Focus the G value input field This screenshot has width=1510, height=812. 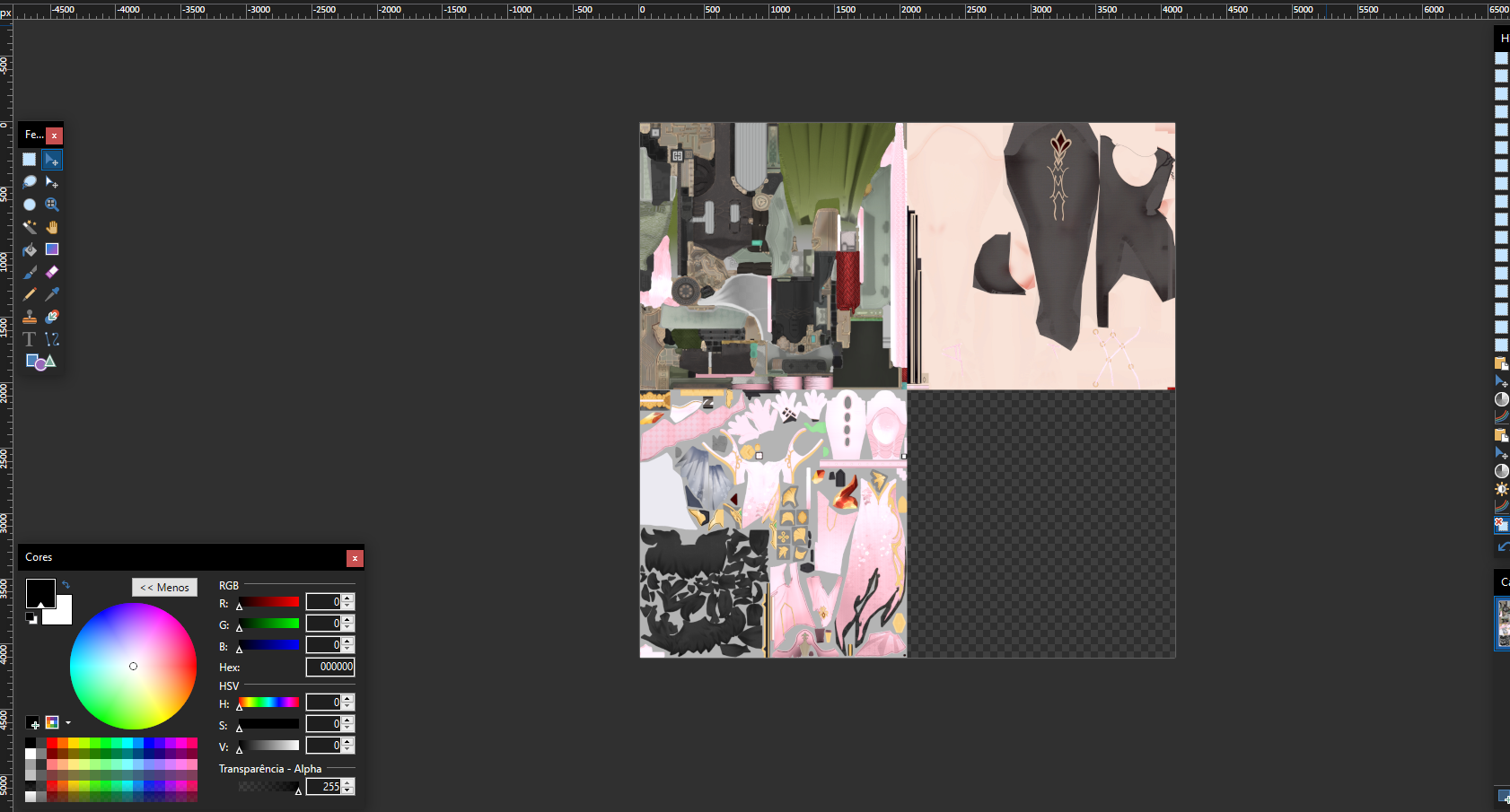pyautogui.click(x=323, y=624)
